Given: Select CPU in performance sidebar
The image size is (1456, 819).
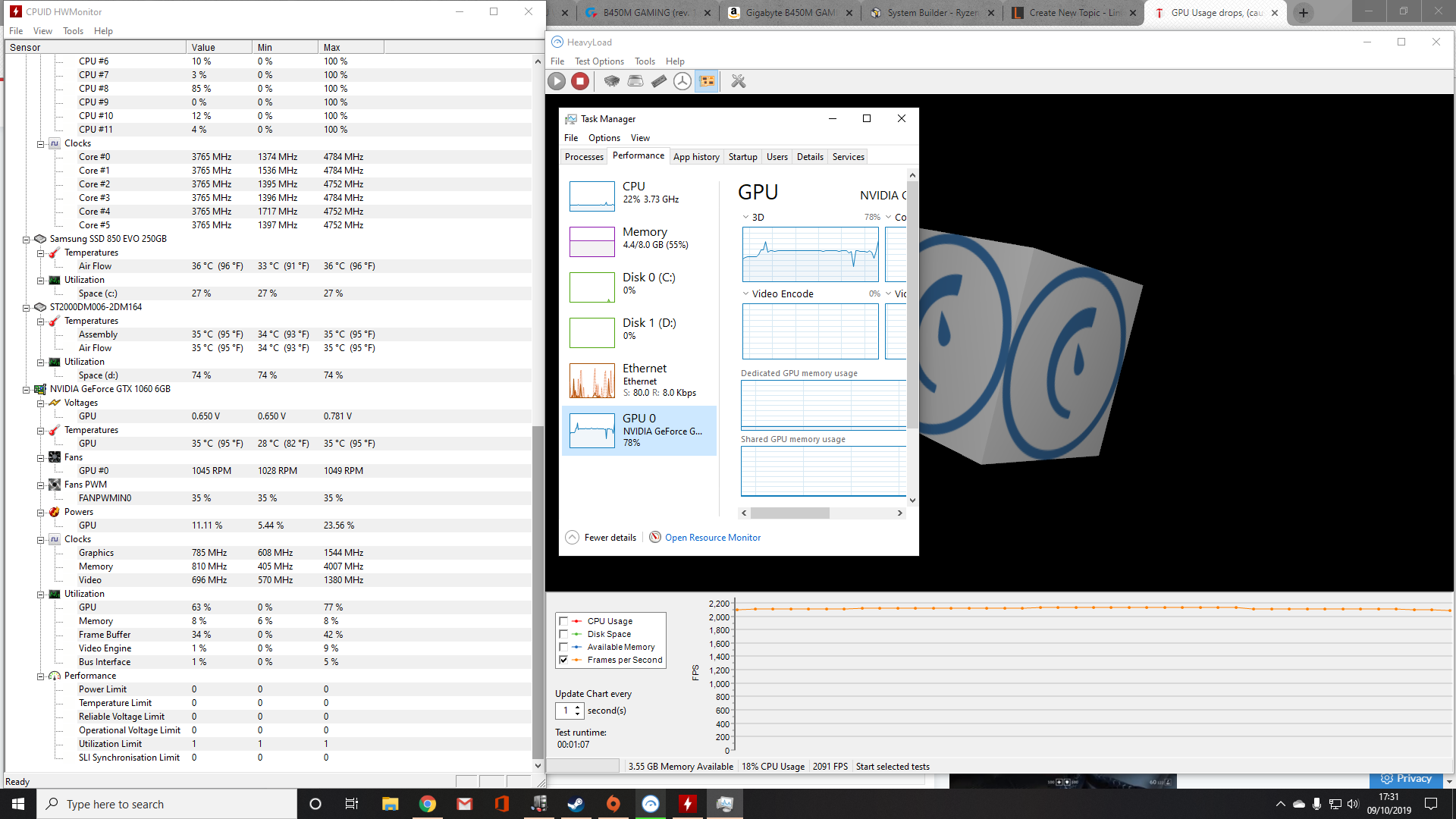Looking at the screenshot, I should point(641,196).
